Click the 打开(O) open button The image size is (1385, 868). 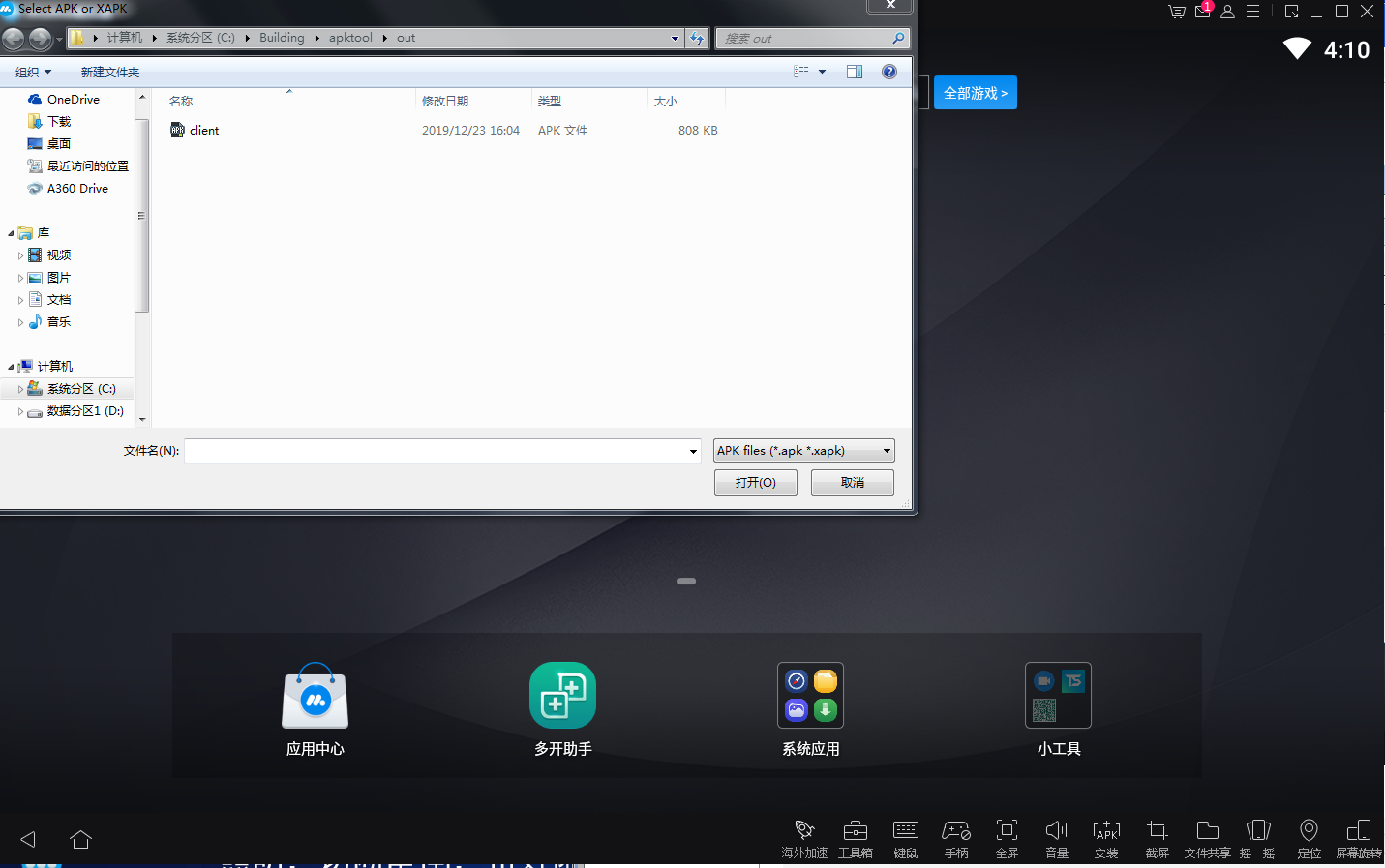[756, 483]
